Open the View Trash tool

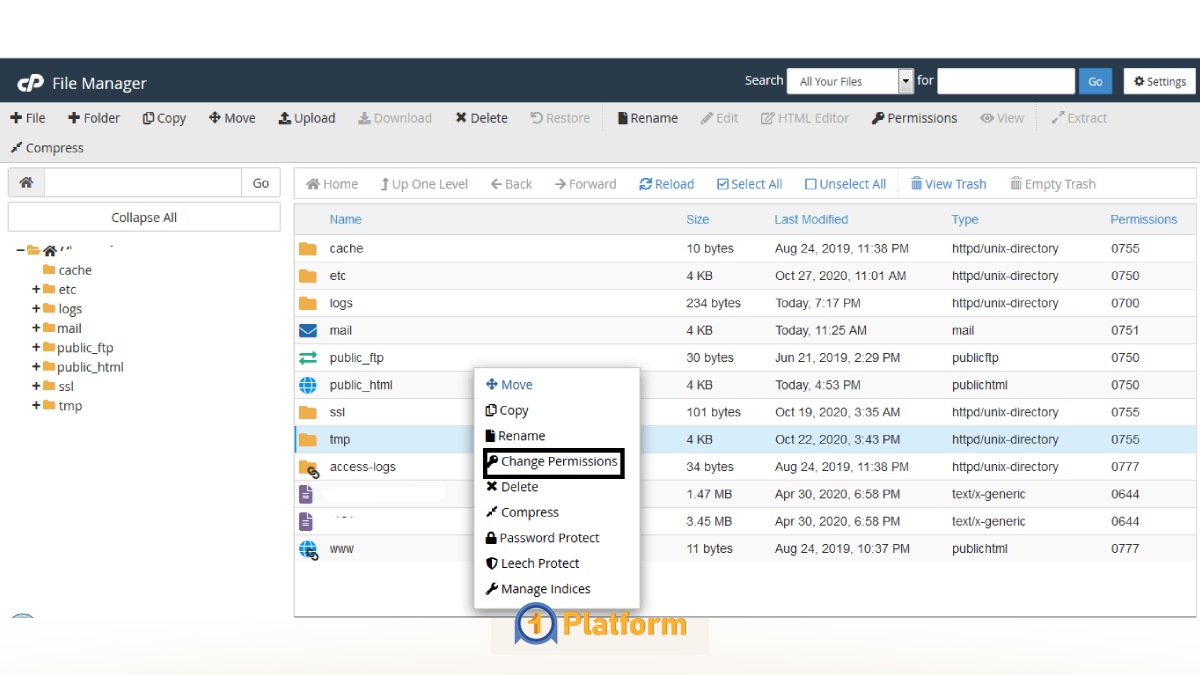948,184
